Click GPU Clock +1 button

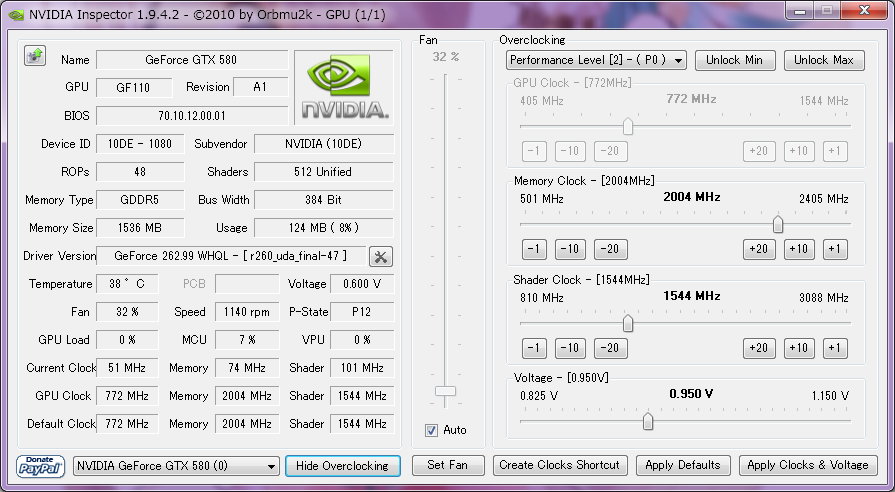pos(835,151)
